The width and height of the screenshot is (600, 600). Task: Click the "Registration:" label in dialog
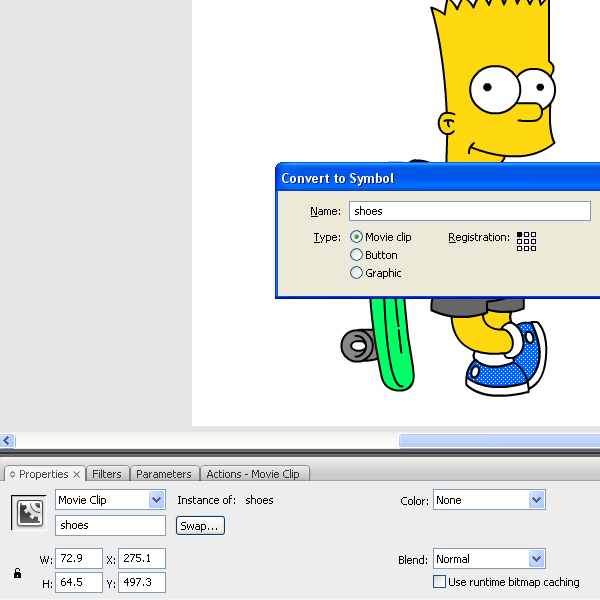479,238
